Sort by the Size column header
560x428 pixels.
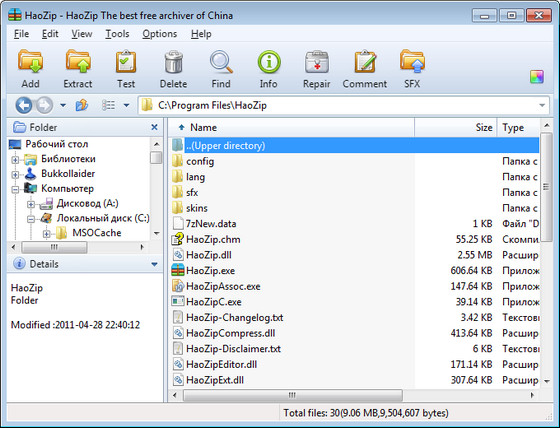[455, 128]
